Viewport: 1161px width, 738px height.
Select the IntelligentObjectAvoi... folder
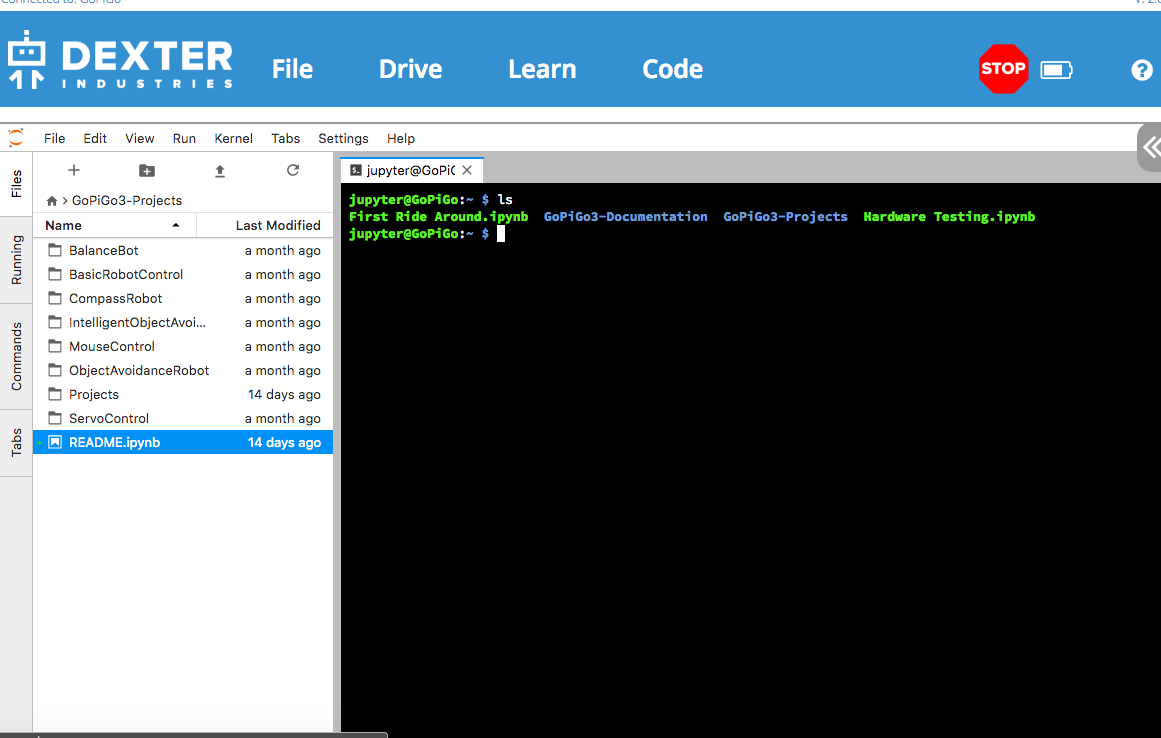(183, 322)
